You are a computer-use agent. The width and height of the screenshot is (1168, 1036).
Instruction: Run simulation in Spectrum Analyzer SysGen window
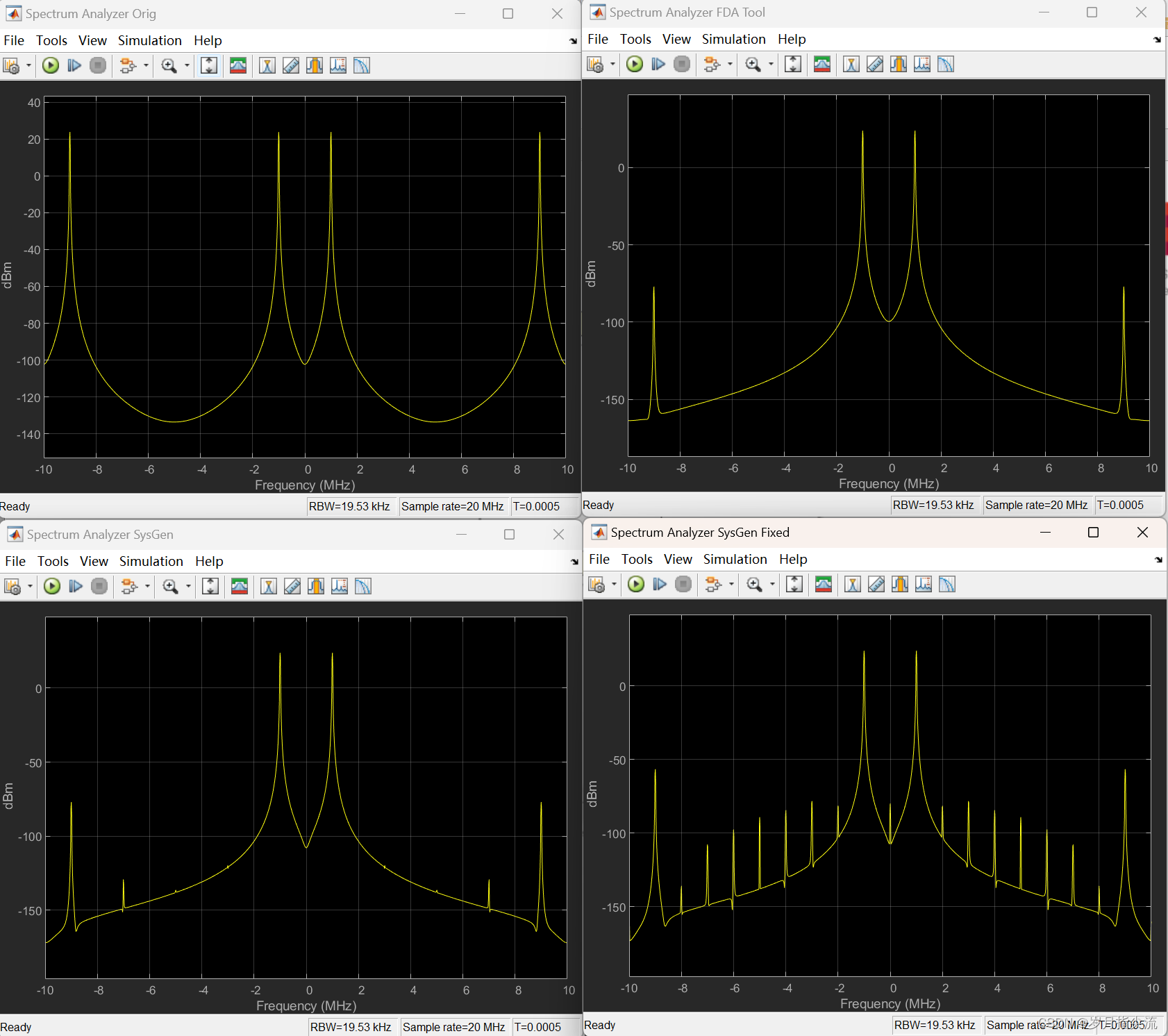(x=52, y=586)
